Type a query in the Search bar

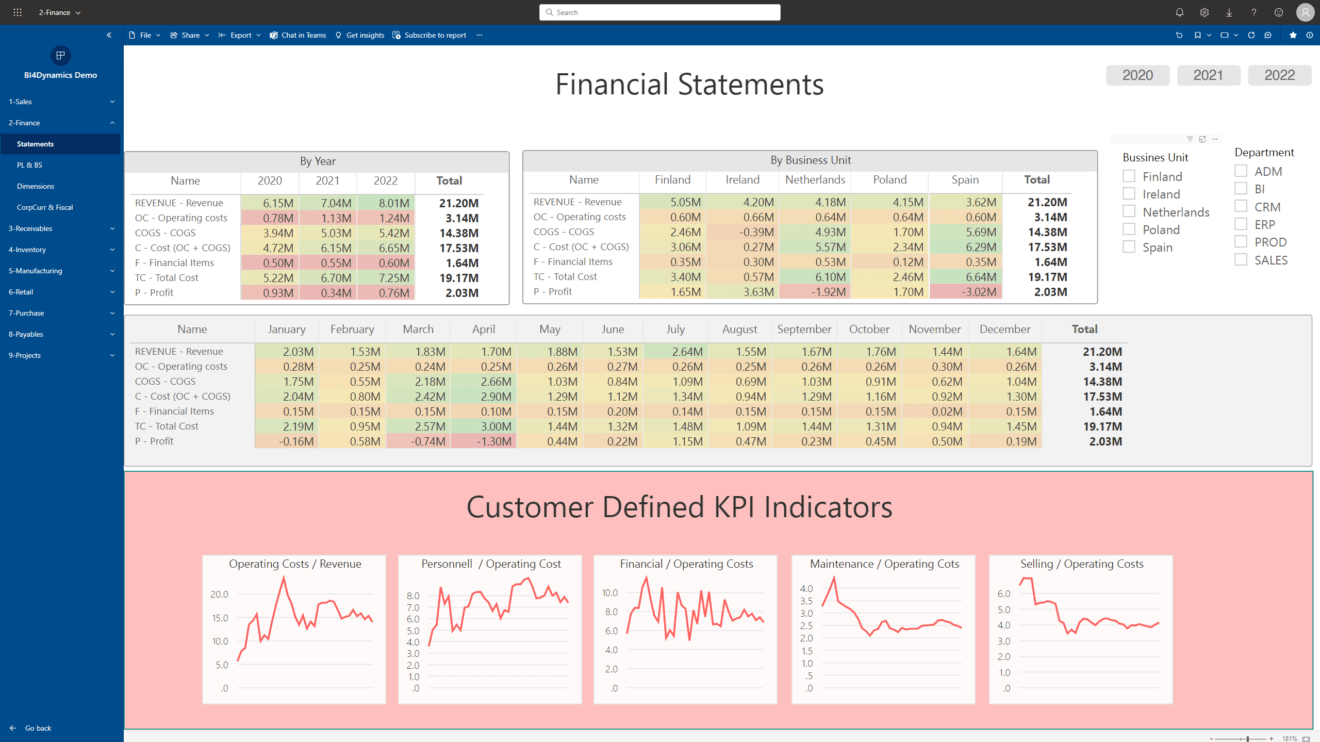pos(660,12)
